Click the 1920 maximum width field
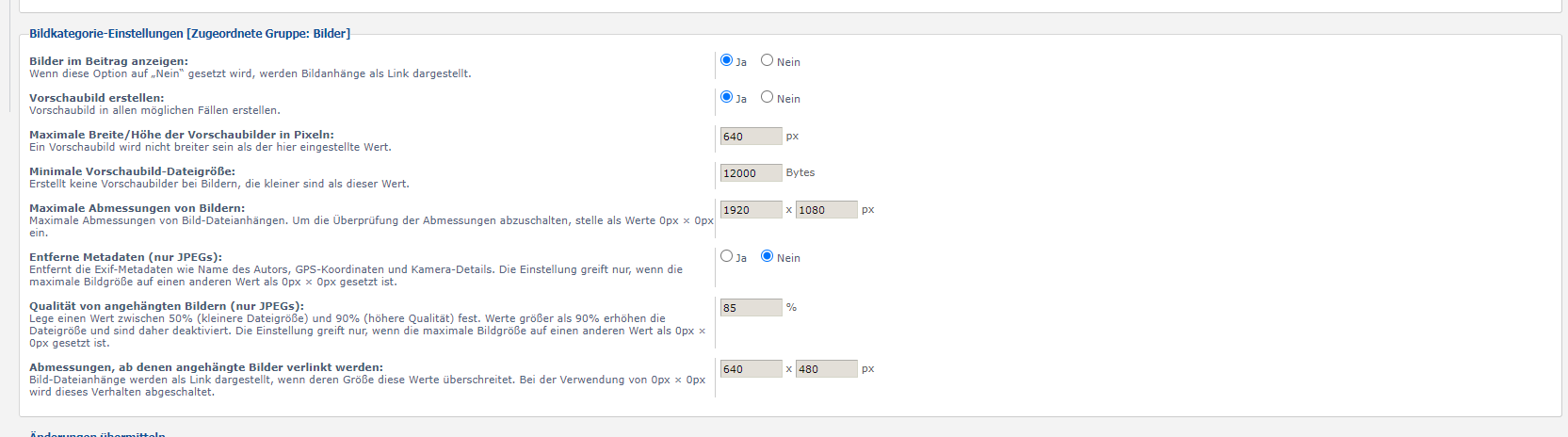The width and height of the screenshot is (1568, 437). pyautogui.click(x=751, y=210)
